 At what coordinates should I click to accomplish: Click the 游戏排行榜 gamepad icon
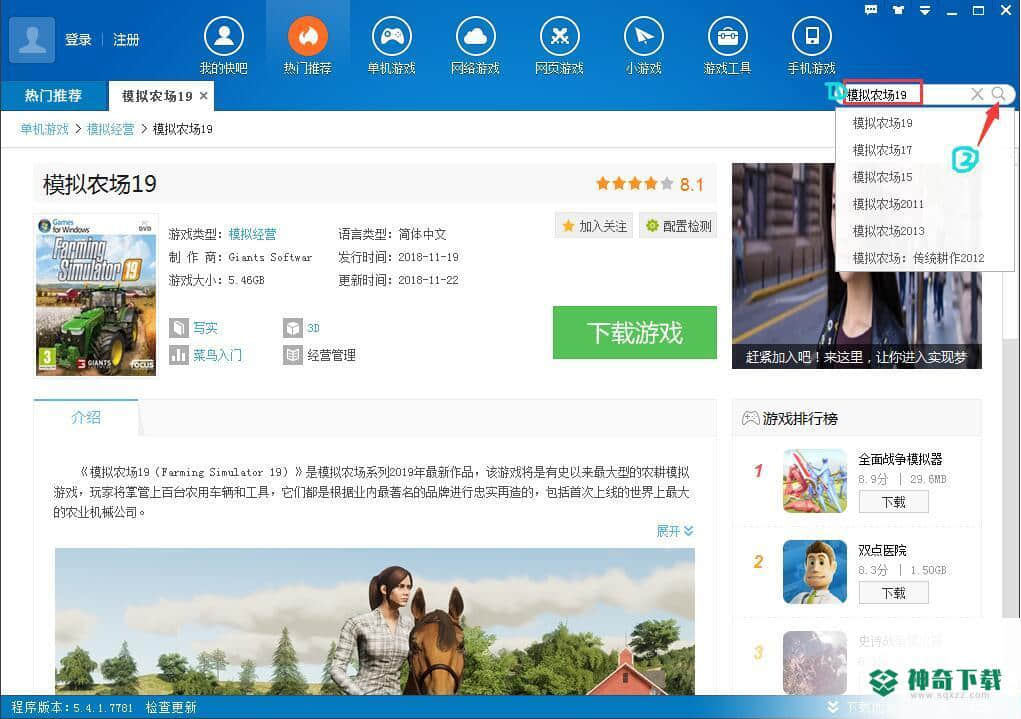point(751,418)
